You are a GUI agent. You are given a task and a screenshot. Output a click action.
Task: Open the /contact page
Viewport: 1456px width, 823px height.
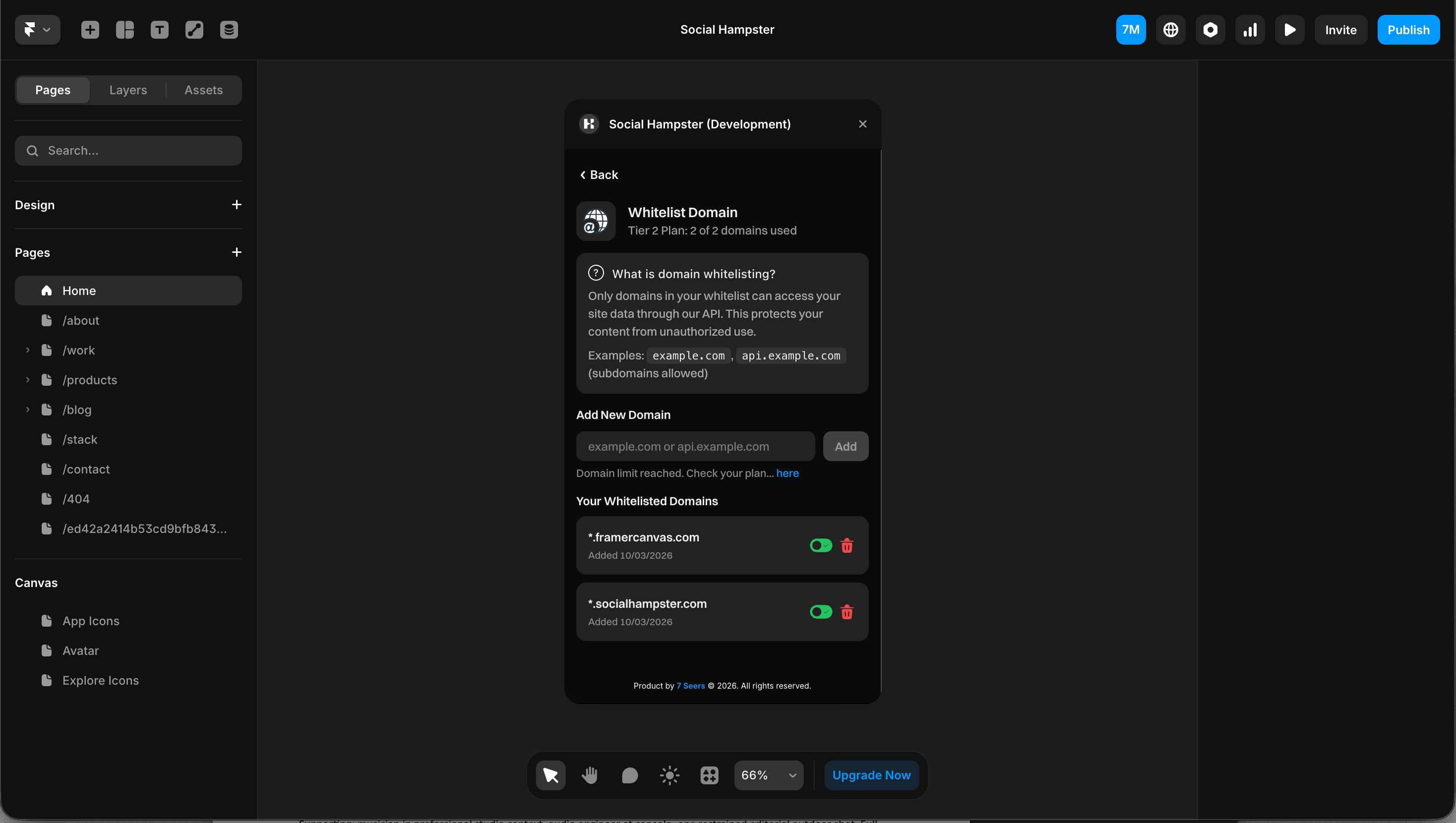coord(128,469)
